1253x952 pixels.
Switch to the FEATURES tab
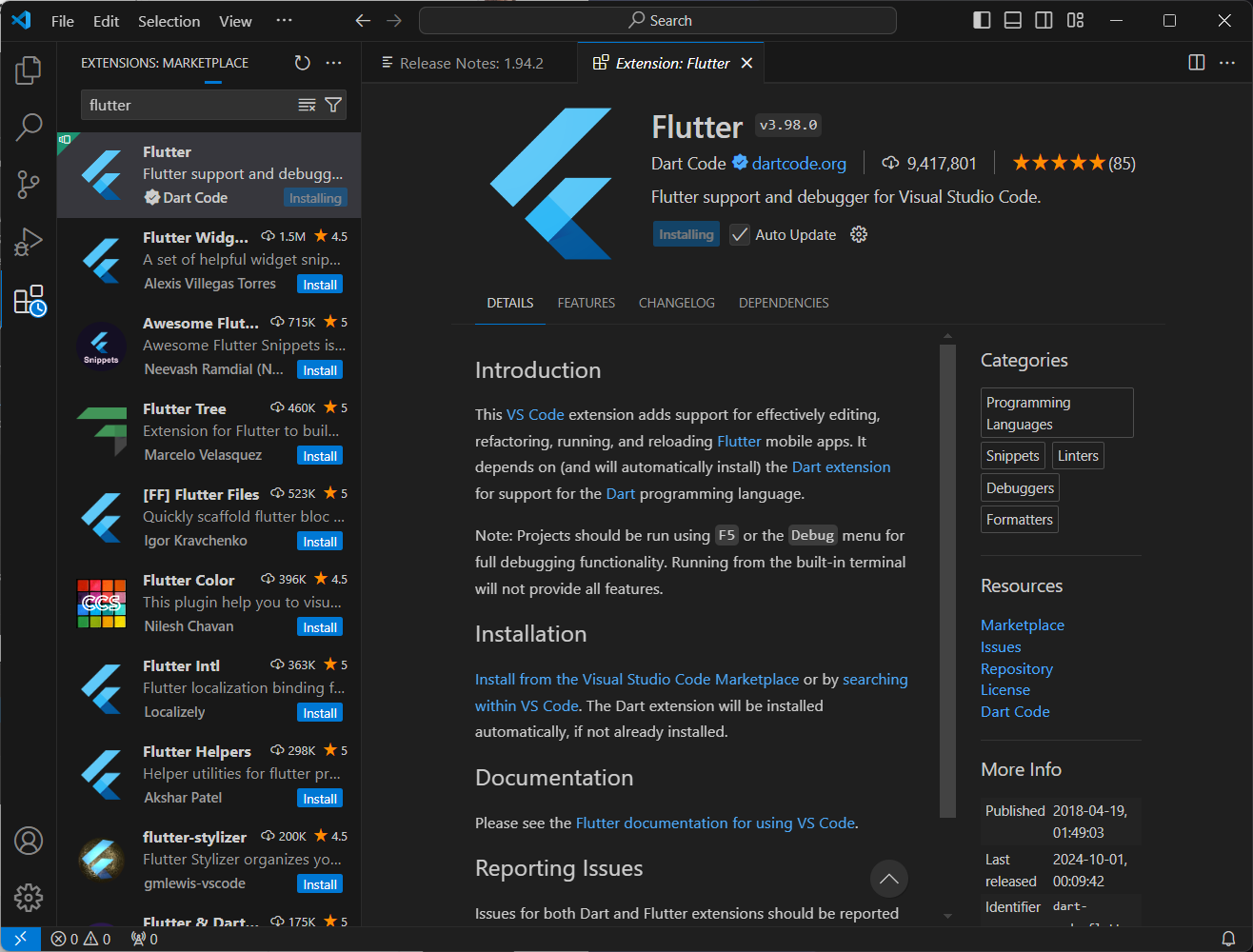coord(587,303)
